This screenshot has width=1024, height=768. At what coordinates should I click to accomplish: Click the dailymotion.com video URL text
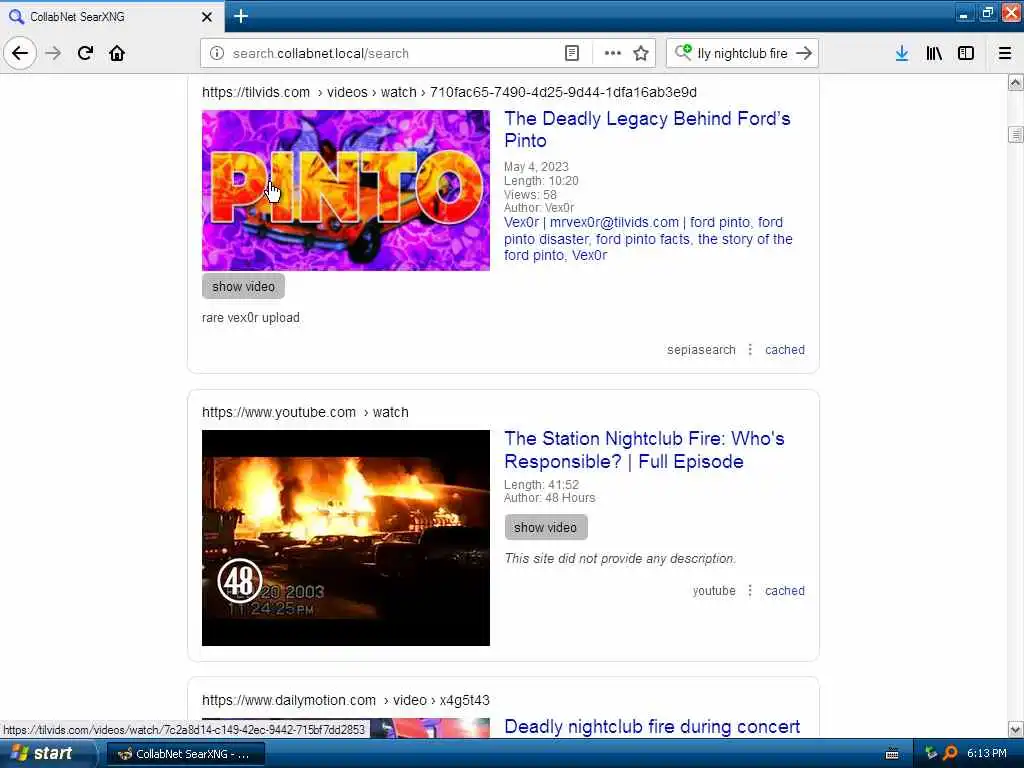pyautogui.click(x=345, y=700)
